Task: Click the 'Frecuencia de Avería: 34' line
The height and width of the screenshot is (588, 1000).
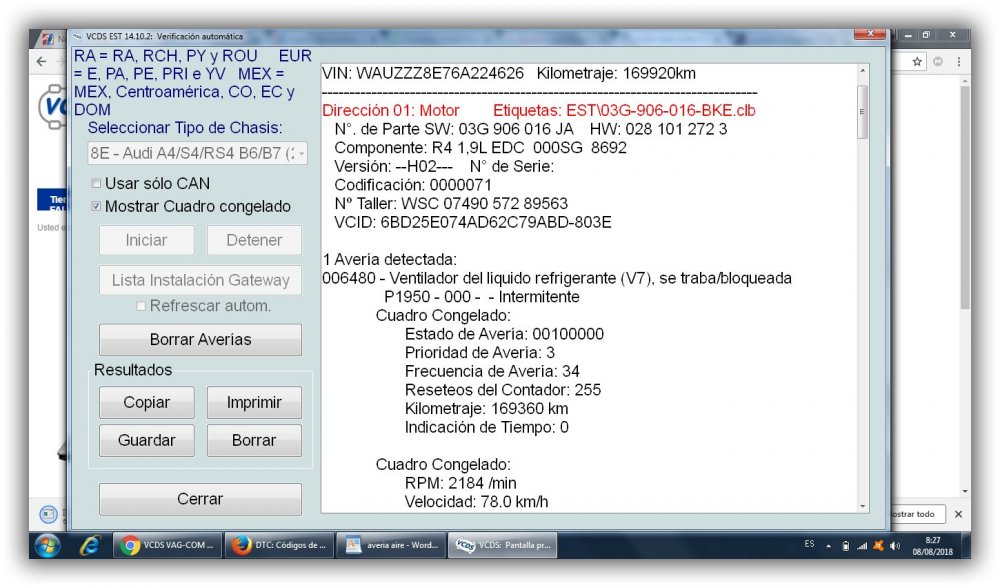Action: 492,371
